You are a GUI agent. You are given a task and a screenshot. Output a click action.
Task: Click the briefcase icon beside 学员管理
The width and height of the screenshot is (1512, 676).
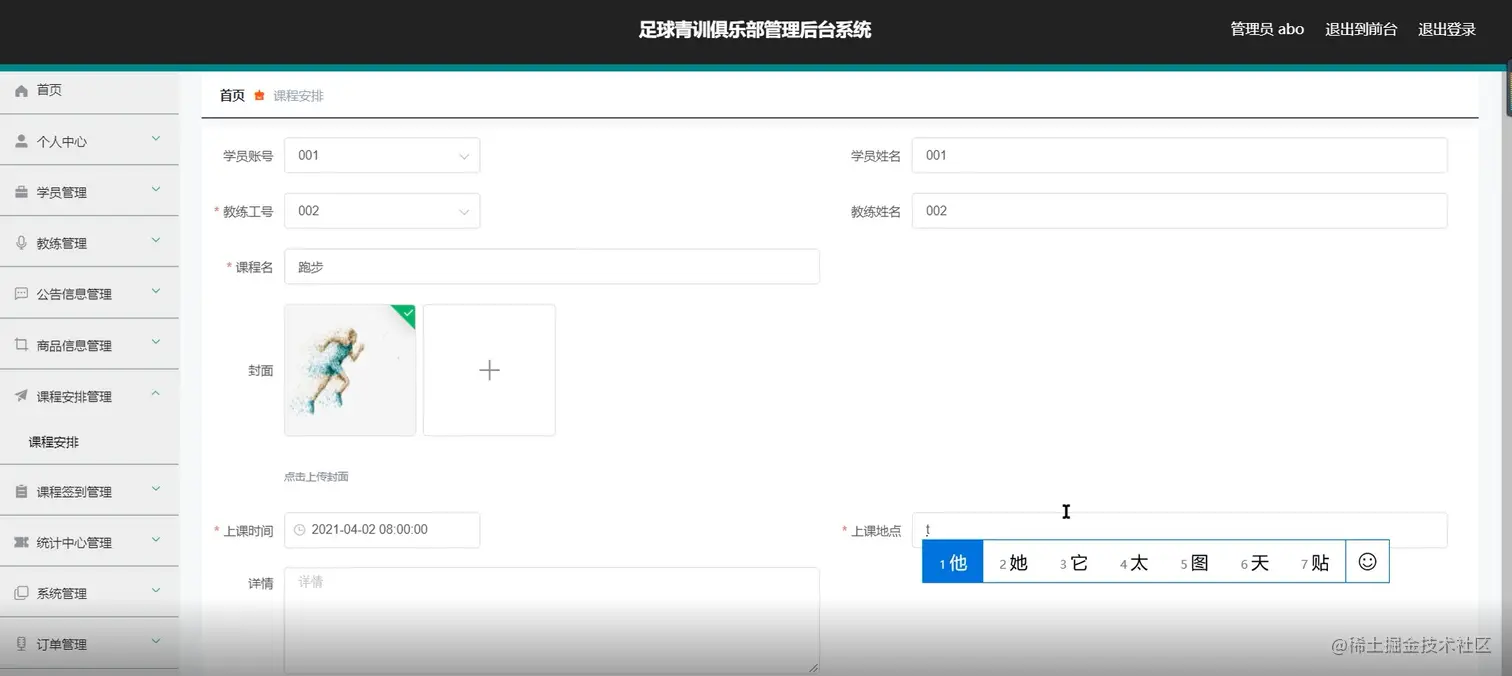[21, 192]
